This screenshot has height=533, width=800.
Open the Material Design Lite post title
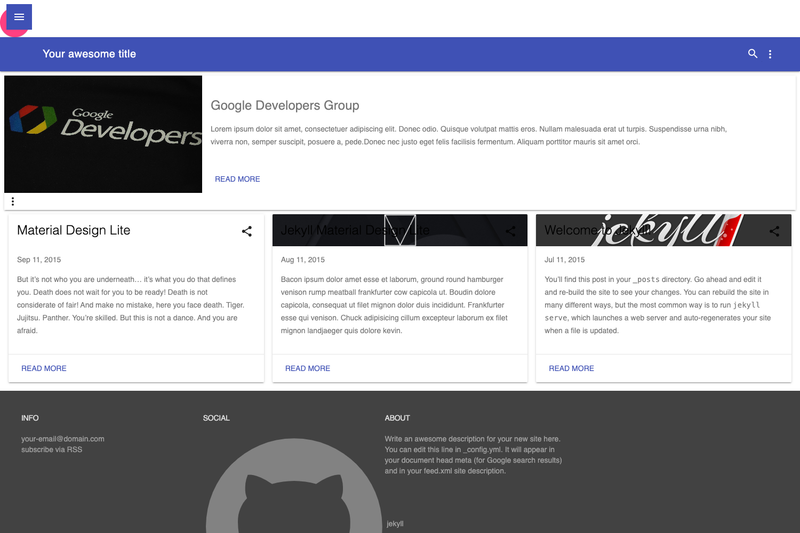pyautogui.click(x=73, y=230)
